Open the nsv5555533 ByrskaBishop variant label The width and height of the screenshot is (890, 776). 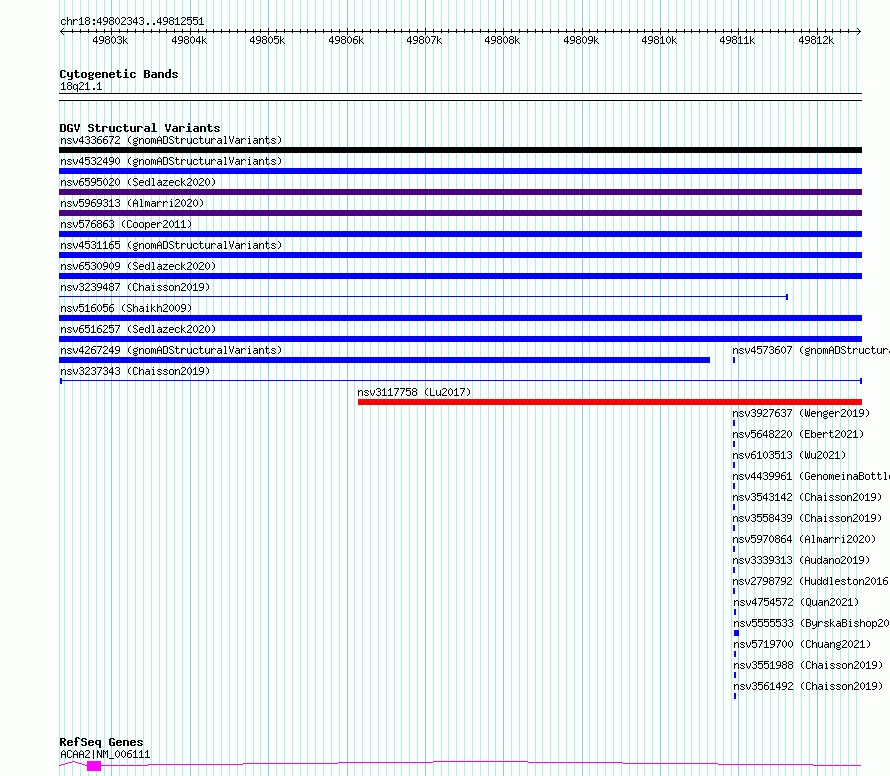pyautogui.click(x=811, y=623)
